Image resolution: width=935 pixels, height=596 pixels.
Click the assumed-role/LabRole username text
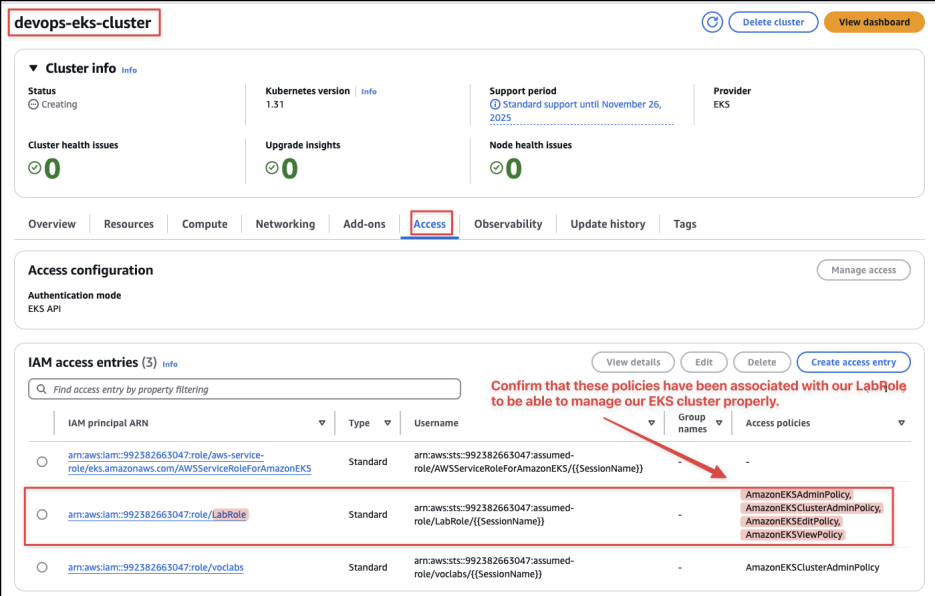point(494,514)
